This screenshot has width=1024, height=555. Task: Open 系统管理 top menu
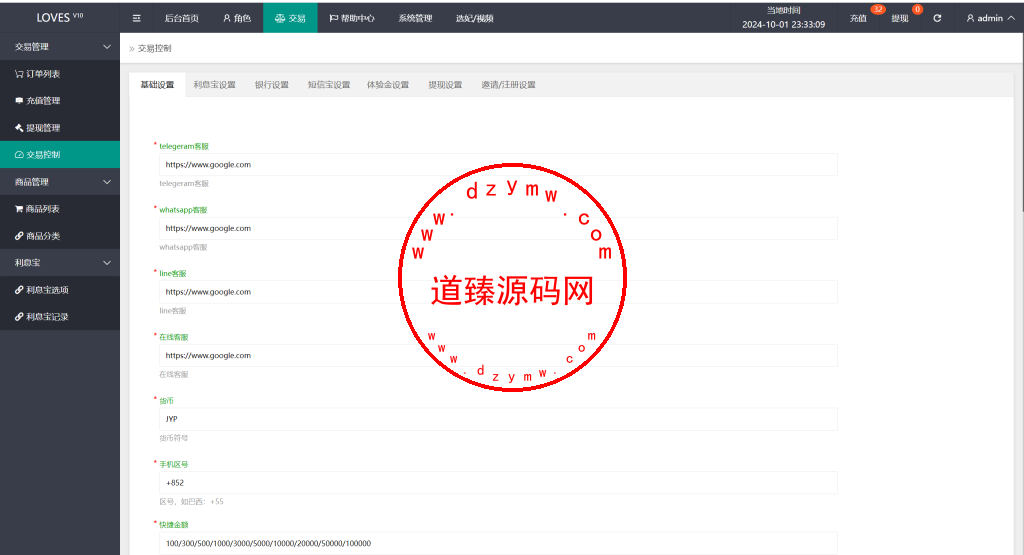[x=415, y=18]
